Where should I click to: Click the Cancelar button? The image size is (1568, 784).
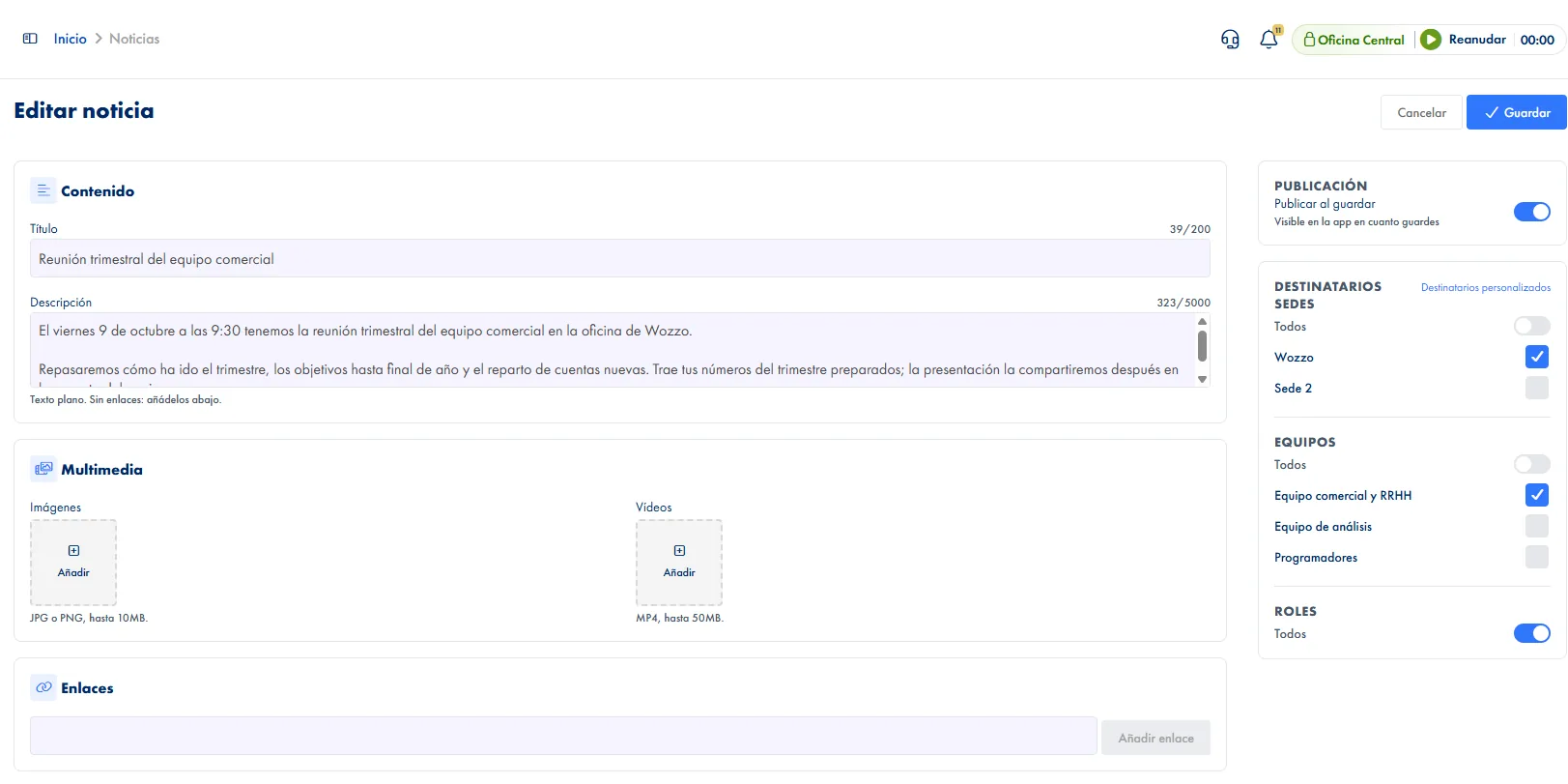[x=1421, y=112]
